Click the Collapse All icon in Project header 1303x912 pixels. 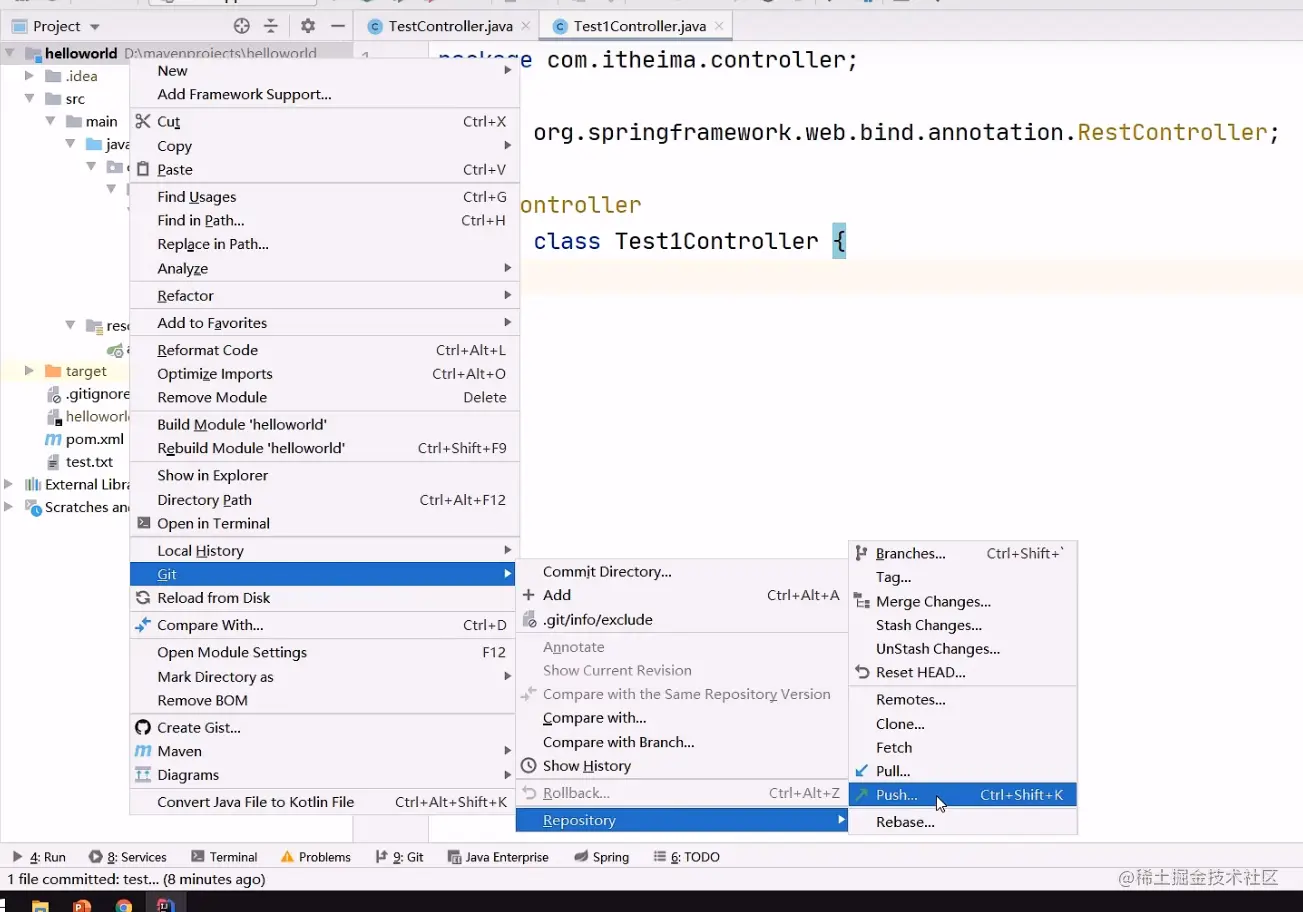pos(271,26)
